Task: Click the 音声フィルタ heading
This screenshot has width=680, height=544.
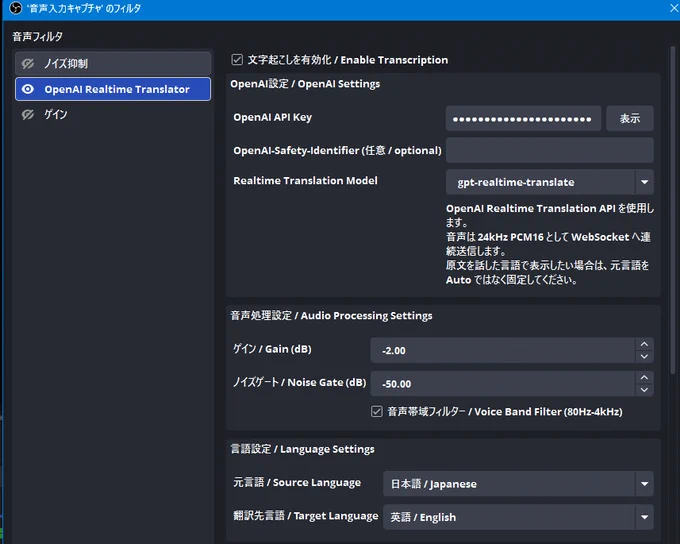Action: (x=37, y=36)
